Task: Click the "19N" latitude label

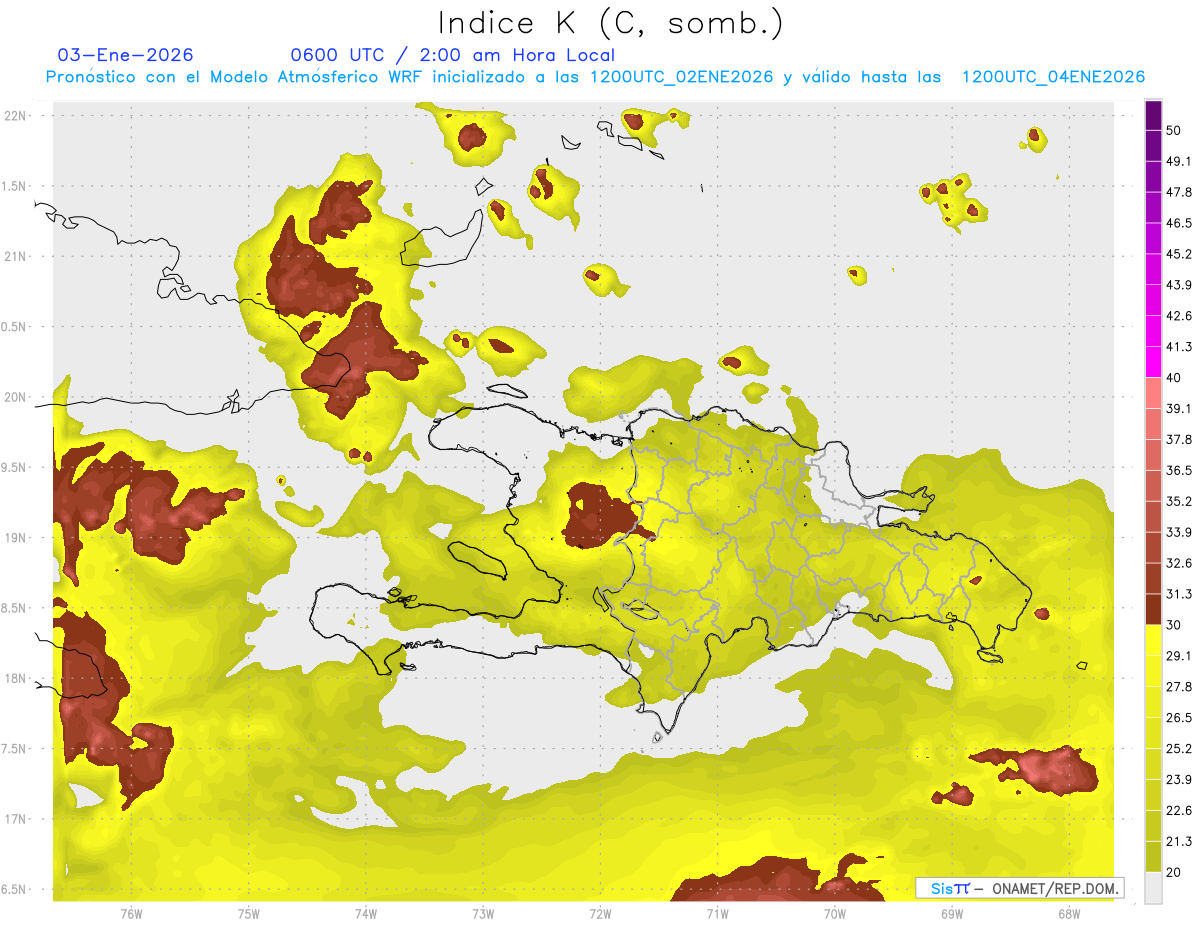Action: (x=15, y=538)
